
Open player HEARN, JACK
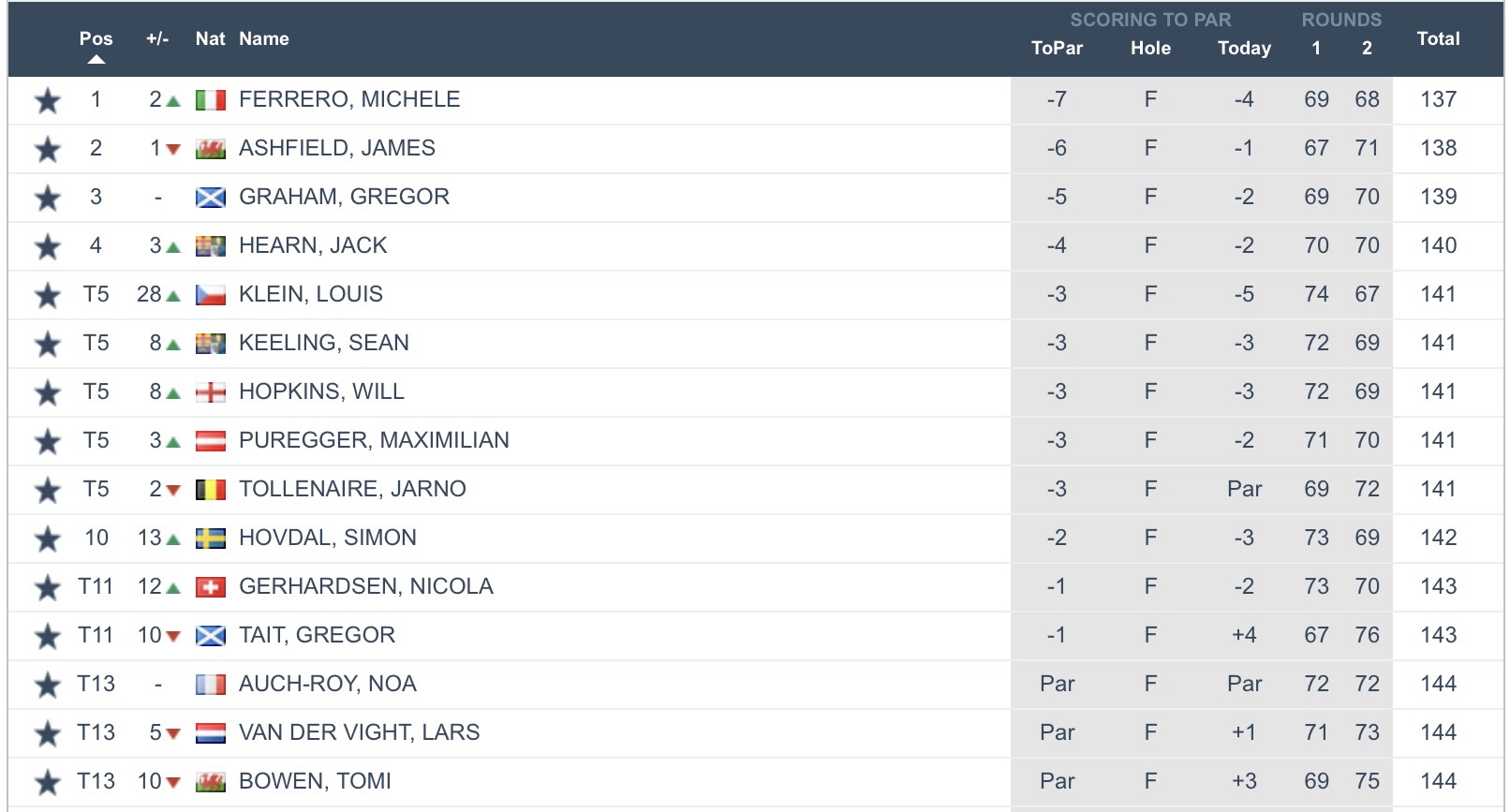click(x=313, y=245)
